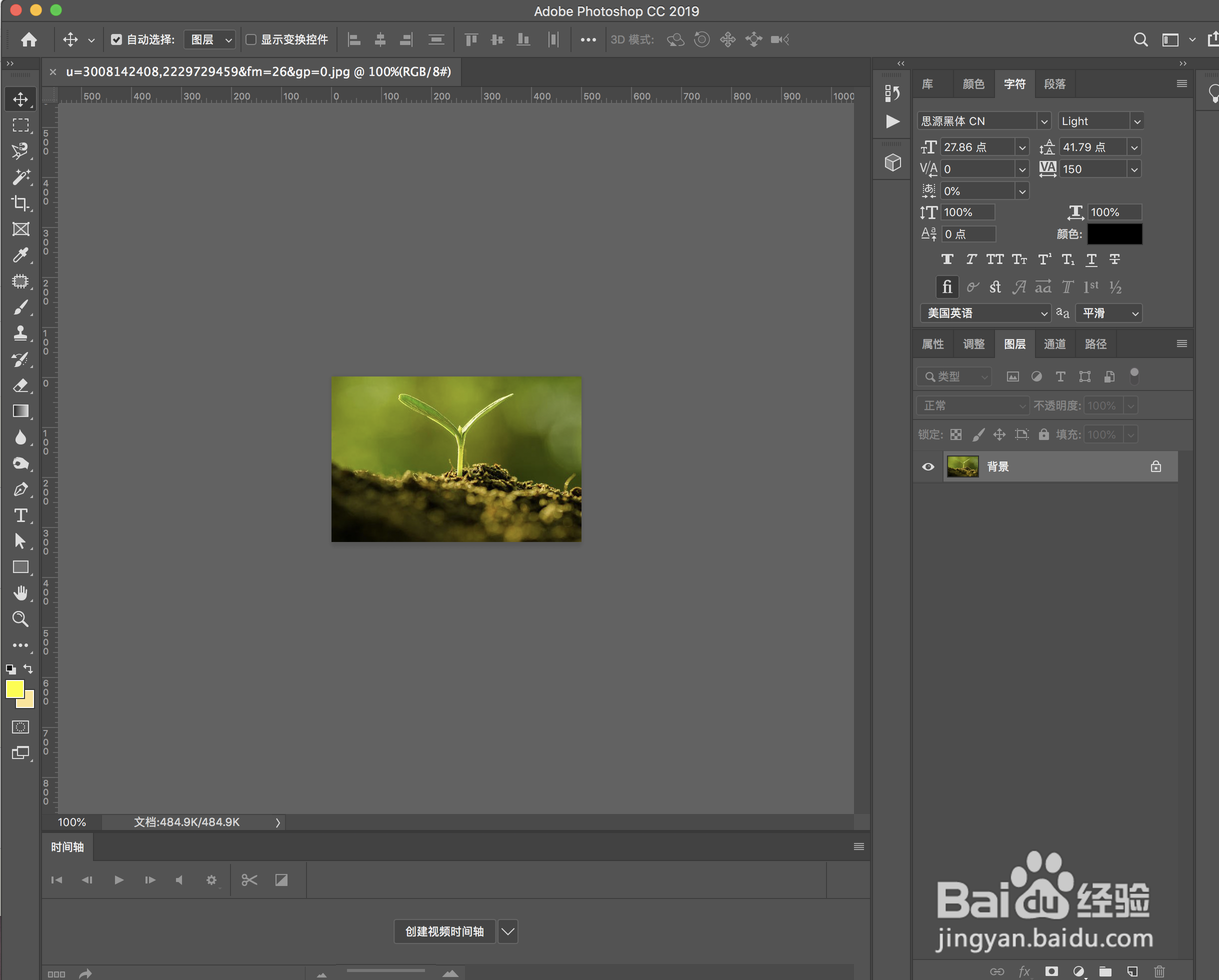Image resolution: width=1219 pixels, height=980 pixels.
Task: Click the black text 颜色 swatch
Action: [1114, 234]
